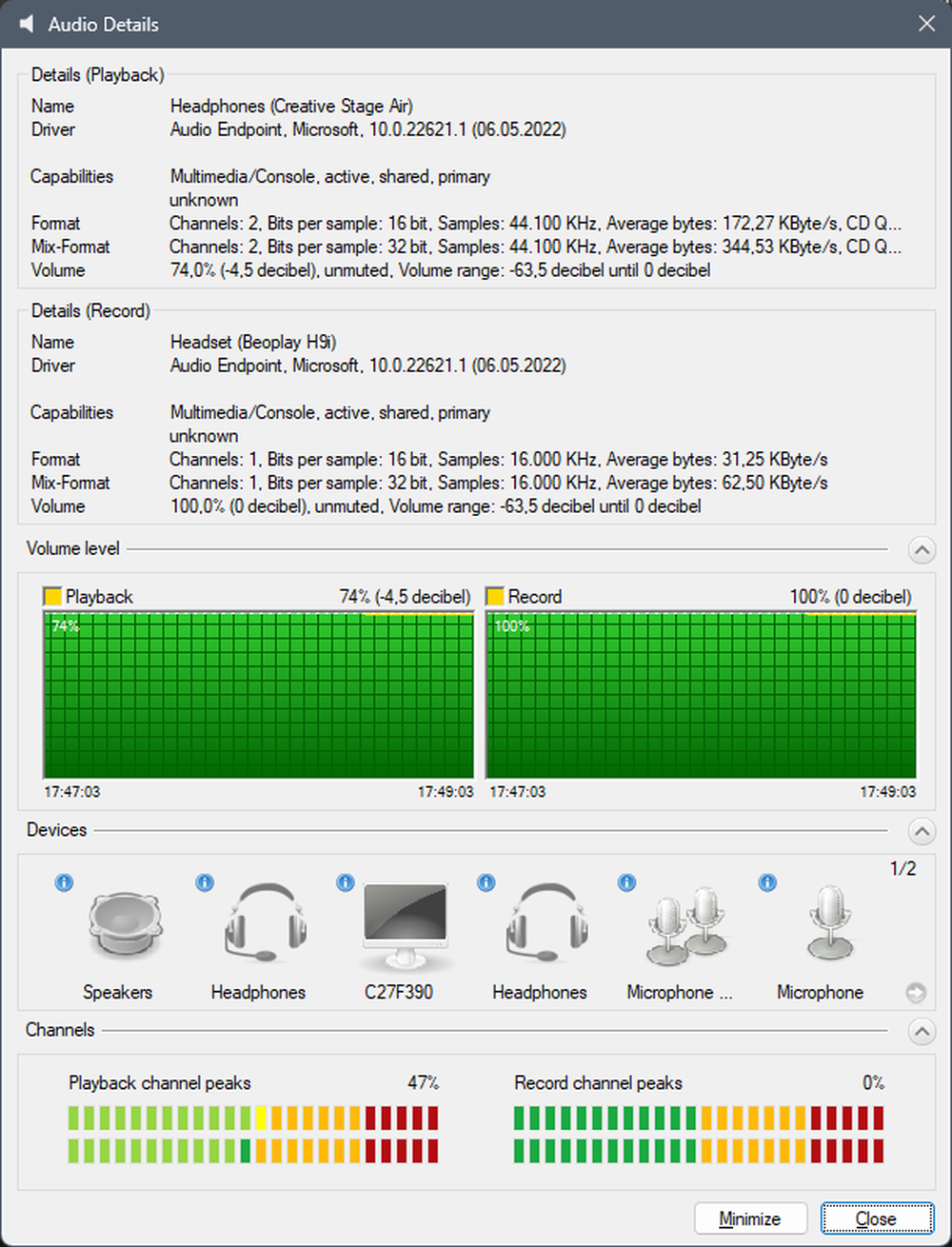The height and width of the screenshot is (1247, 952).
Task: Open info for the Speakers device
Action: click(64, 882)
